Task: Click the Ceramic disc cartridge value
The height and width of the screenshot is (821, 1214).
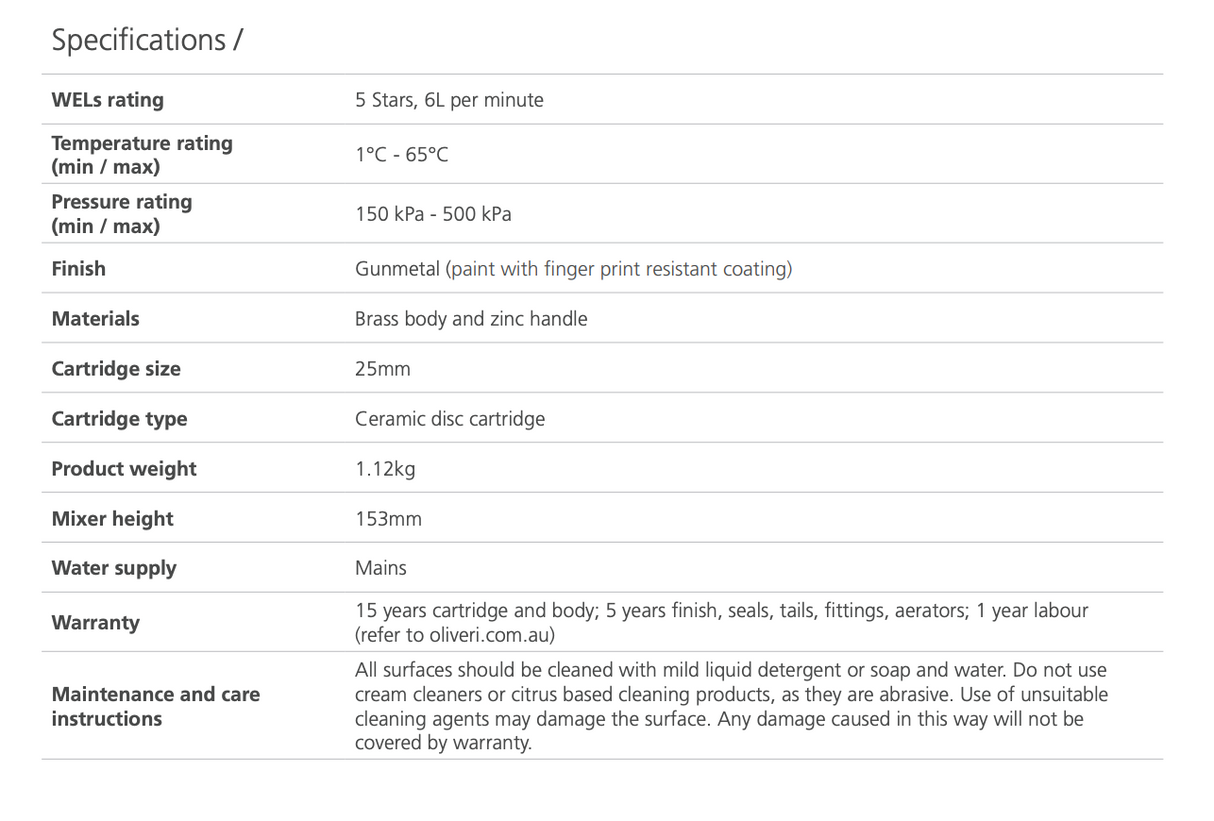Action: tap(450, 419)
